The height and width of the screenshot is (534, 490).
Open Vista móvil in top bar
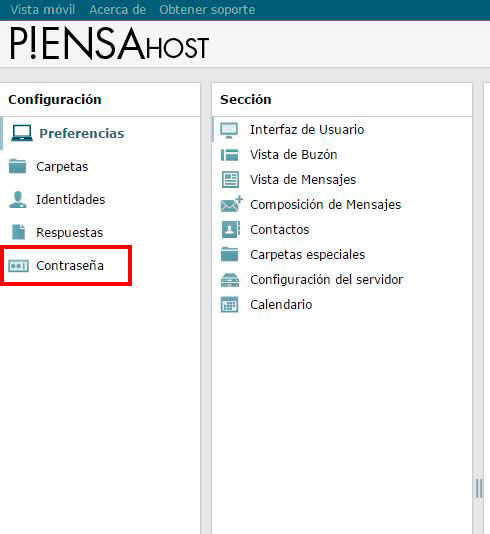[43, 10]
